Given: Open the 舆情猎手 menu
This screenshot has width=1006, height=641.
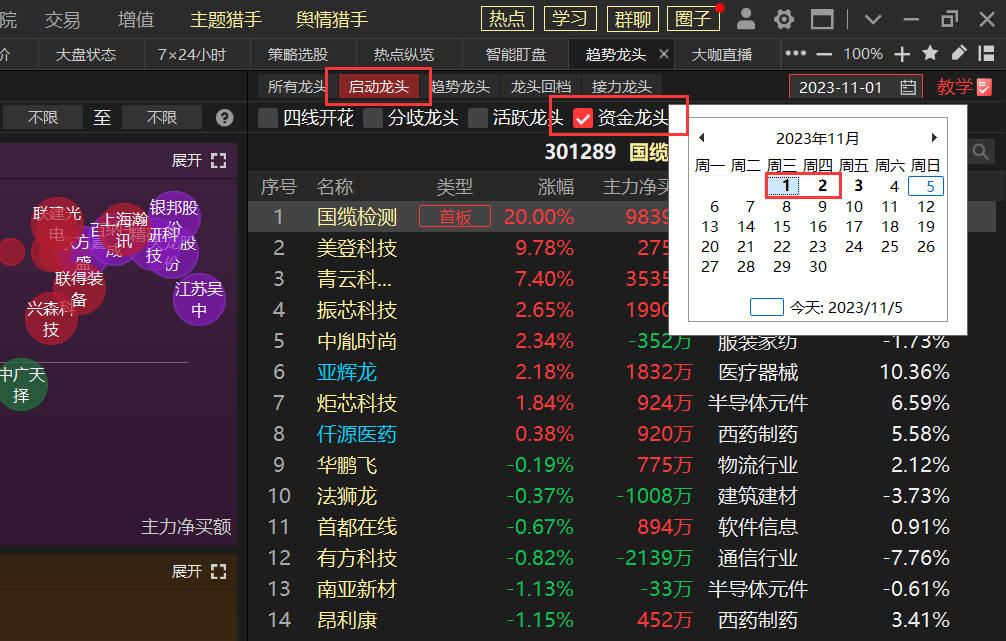Looking at the screenshot, I should (332, 20).
